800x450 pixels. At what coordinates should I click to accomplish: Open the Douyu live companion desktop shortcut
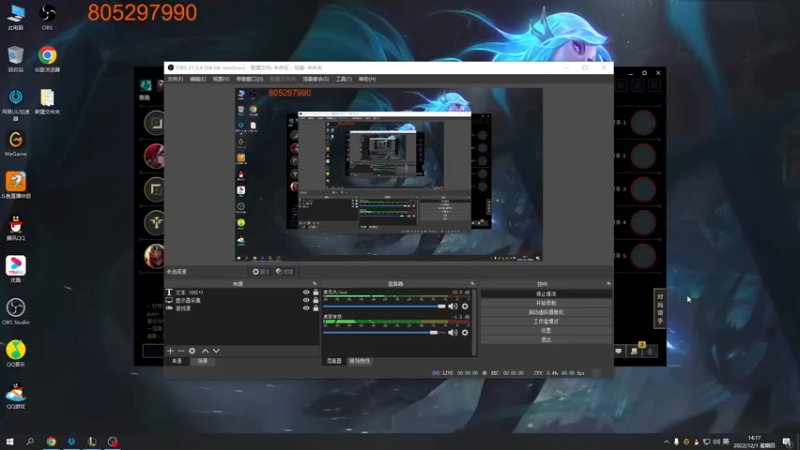click(16, 185)
